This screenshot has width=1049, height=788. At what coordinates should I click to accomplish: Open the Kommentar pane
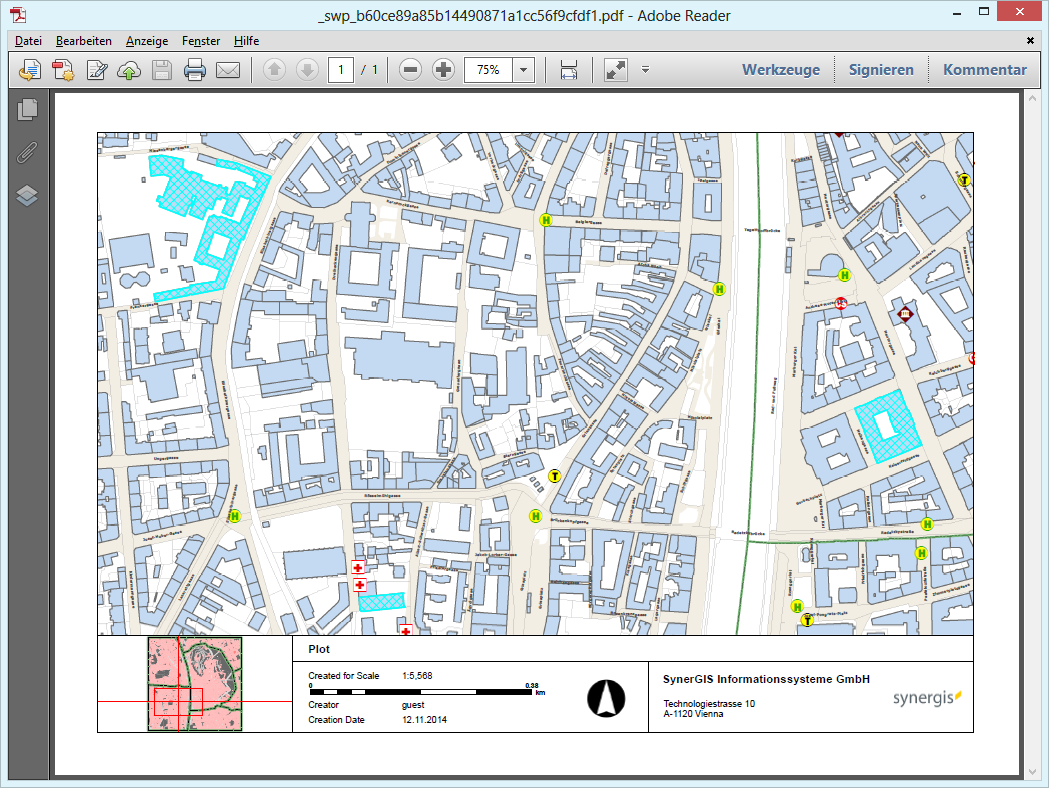pyautogui.click(x=984, y=70)
